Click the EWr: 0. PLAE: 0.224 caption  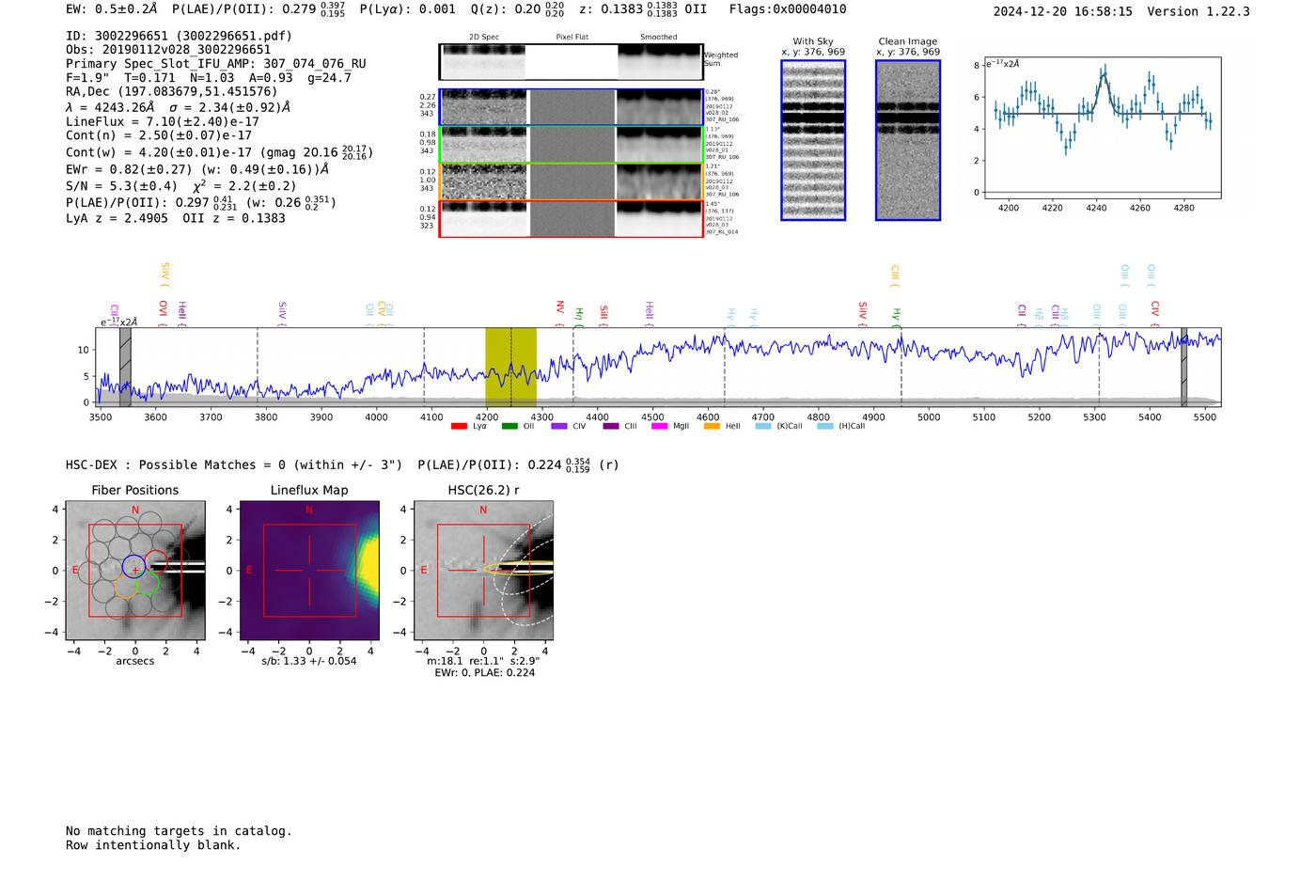[x=484, y=673]
